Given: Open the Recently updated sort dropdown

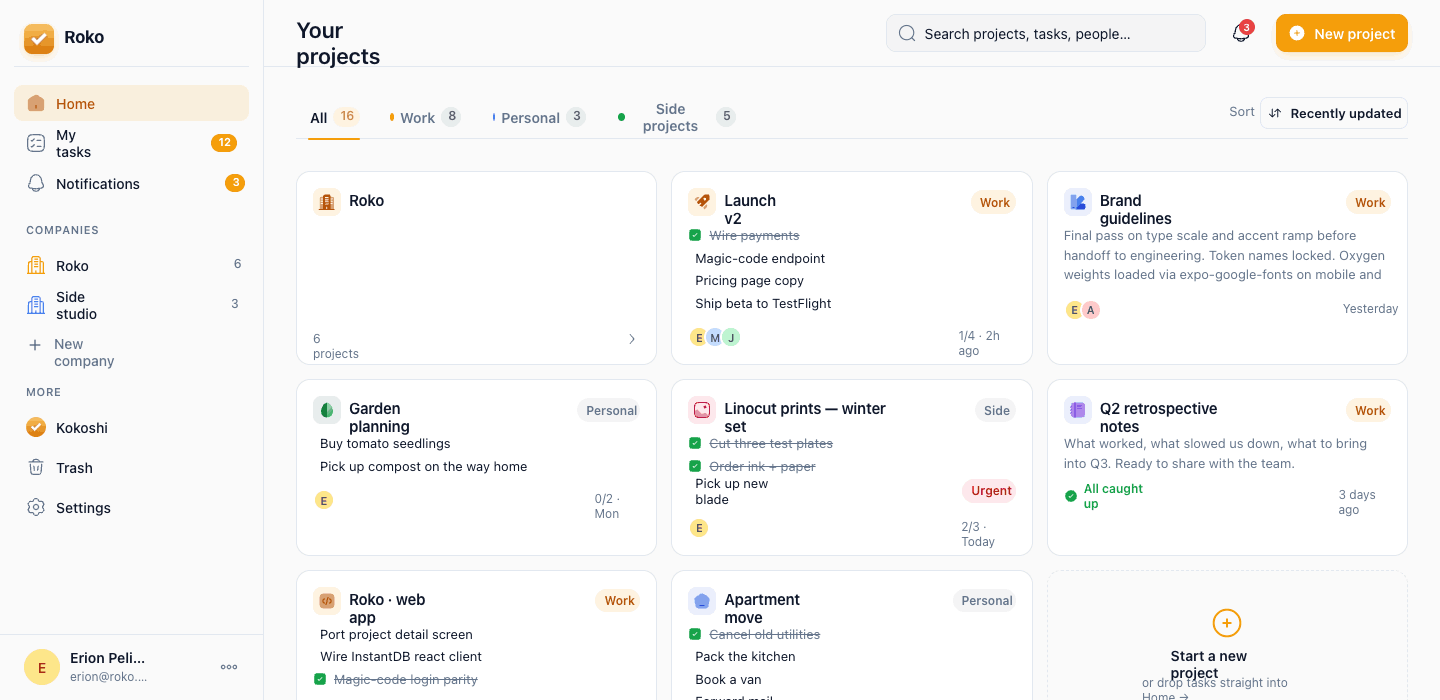Looking at the screenshot, I should click(x=1334, y=113).
